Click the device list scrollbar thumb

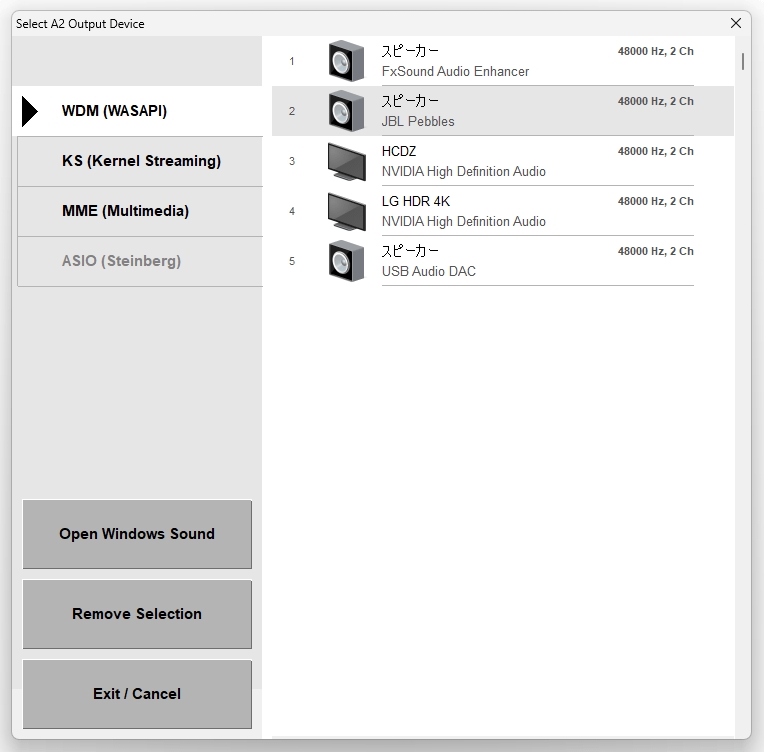point(743,61)
